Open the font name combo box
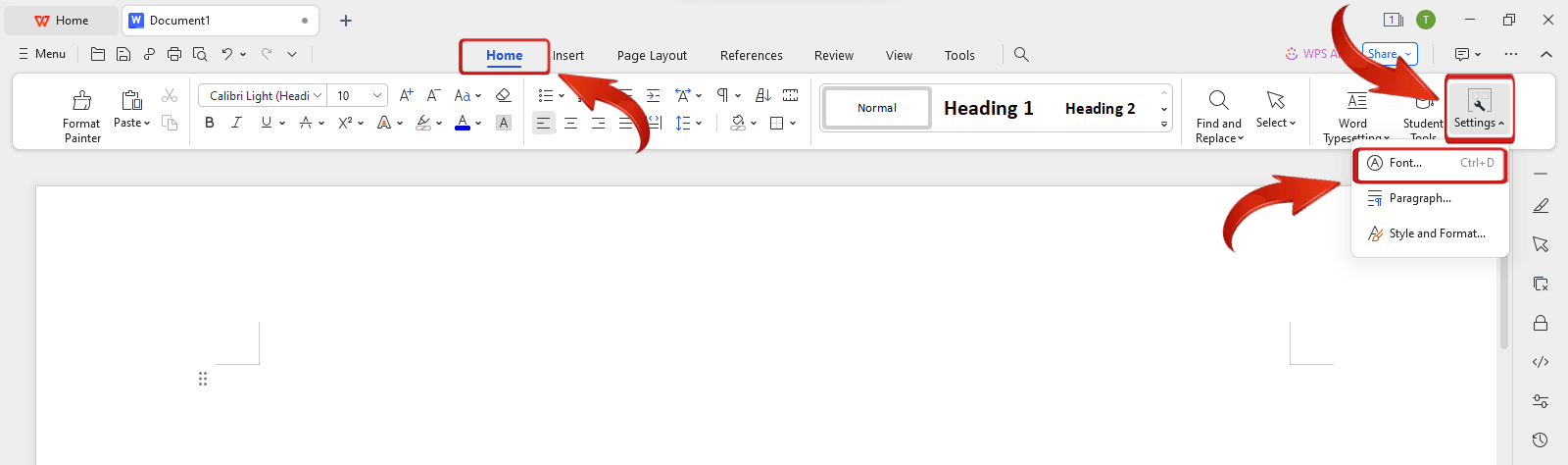This screenshot has height=465, width=1568. (263, 95)
